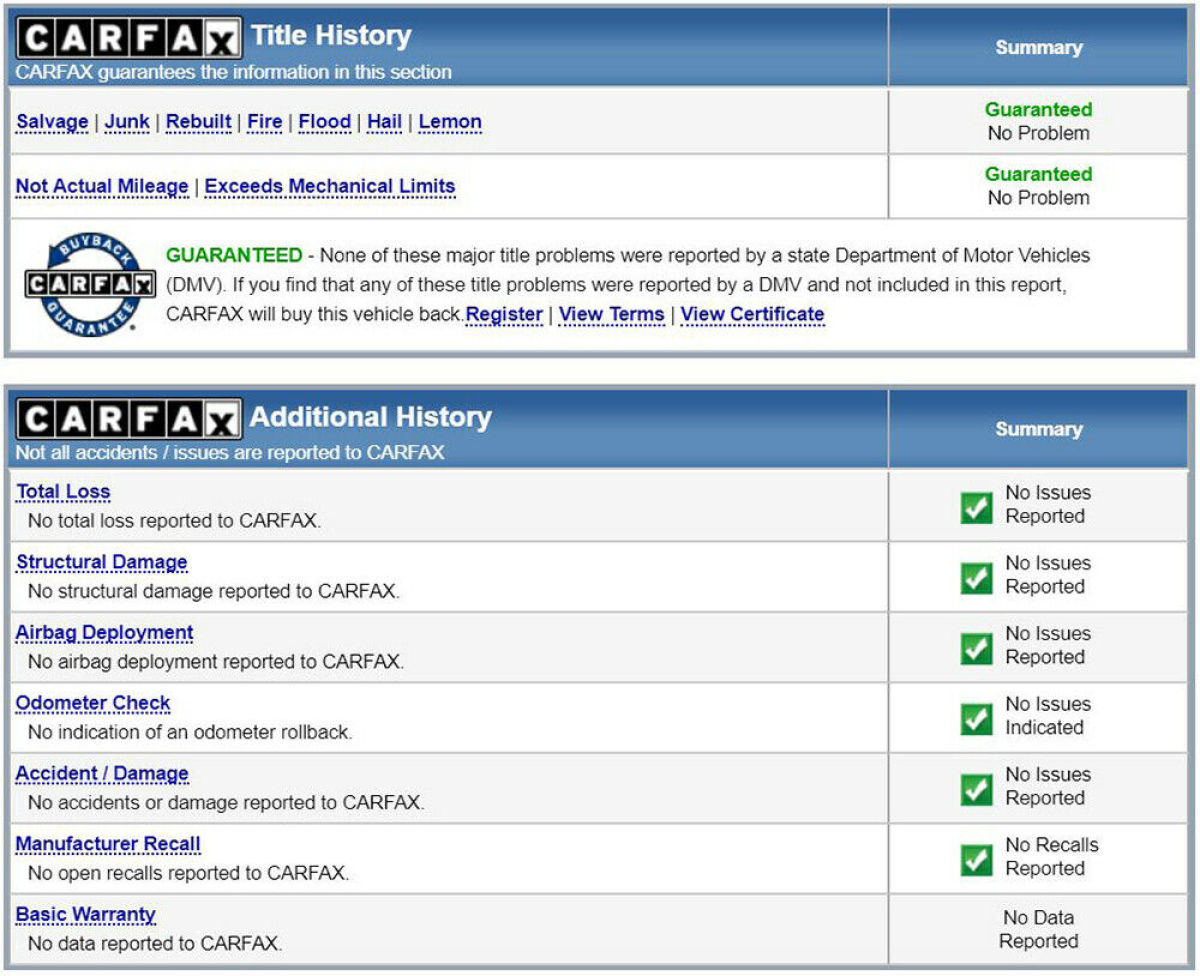This screenshot has height=976, width=1200.
Task: Click green checkmark for Accident / Damage row
Action: [976, 788]
